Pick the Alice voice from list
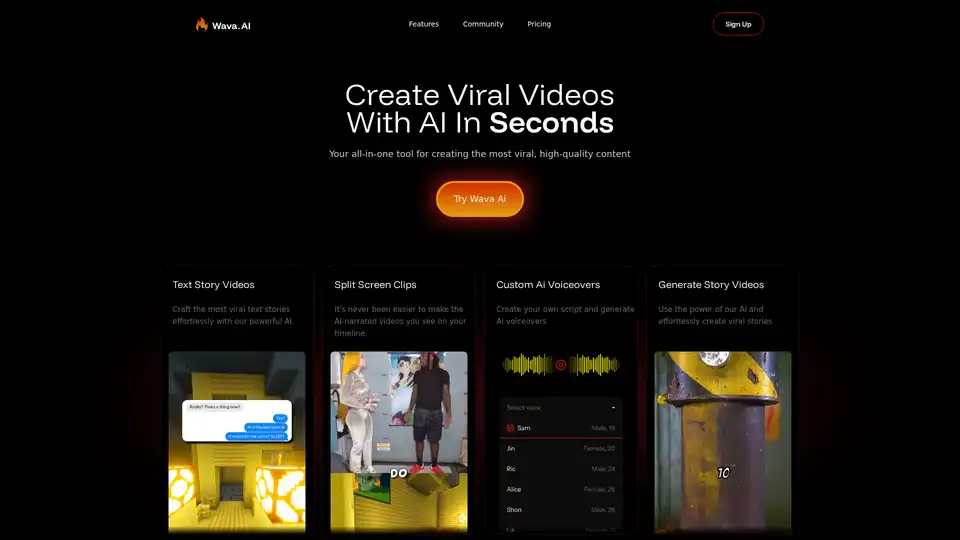Image resolution: width=960 pixels, height=540 pixels. pyautogui.click(x=560, y=490)
